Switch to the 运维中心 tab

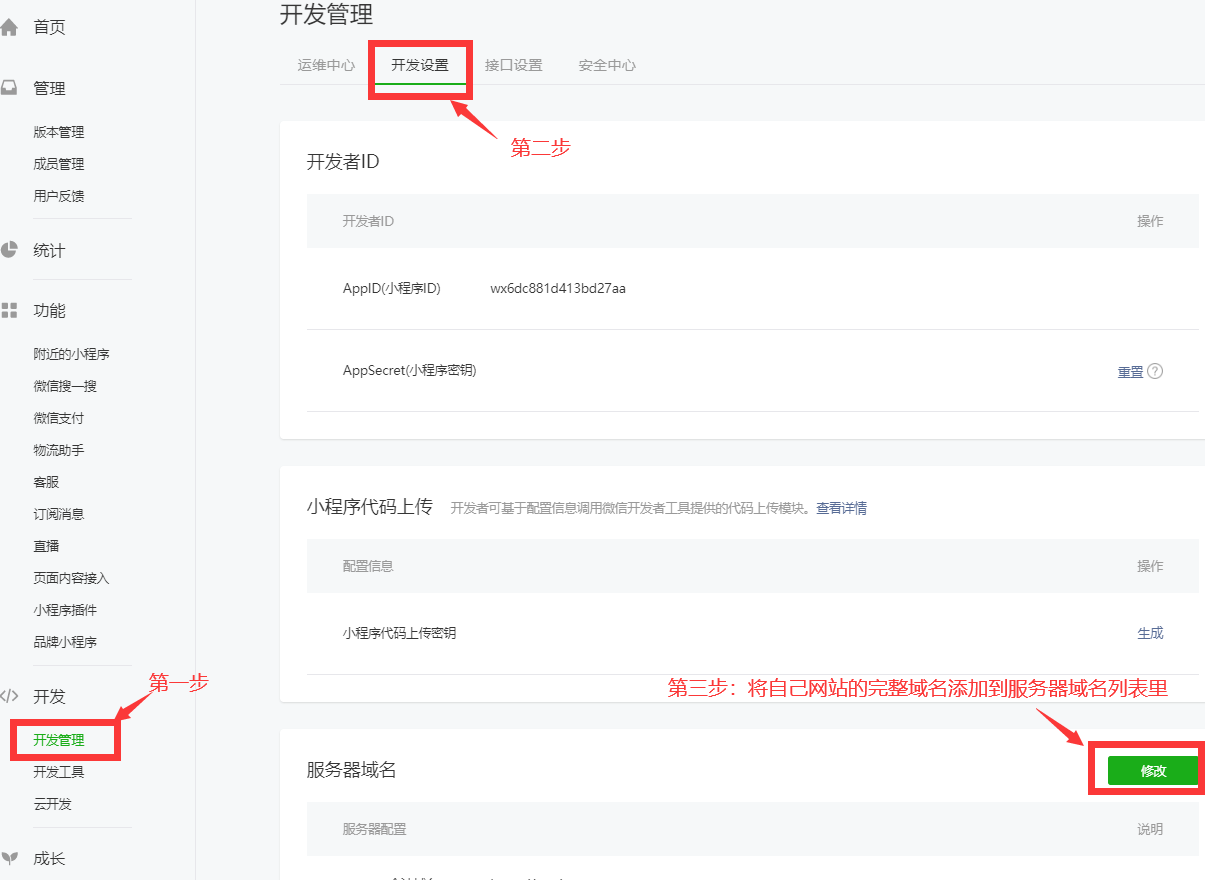[325, 65]
